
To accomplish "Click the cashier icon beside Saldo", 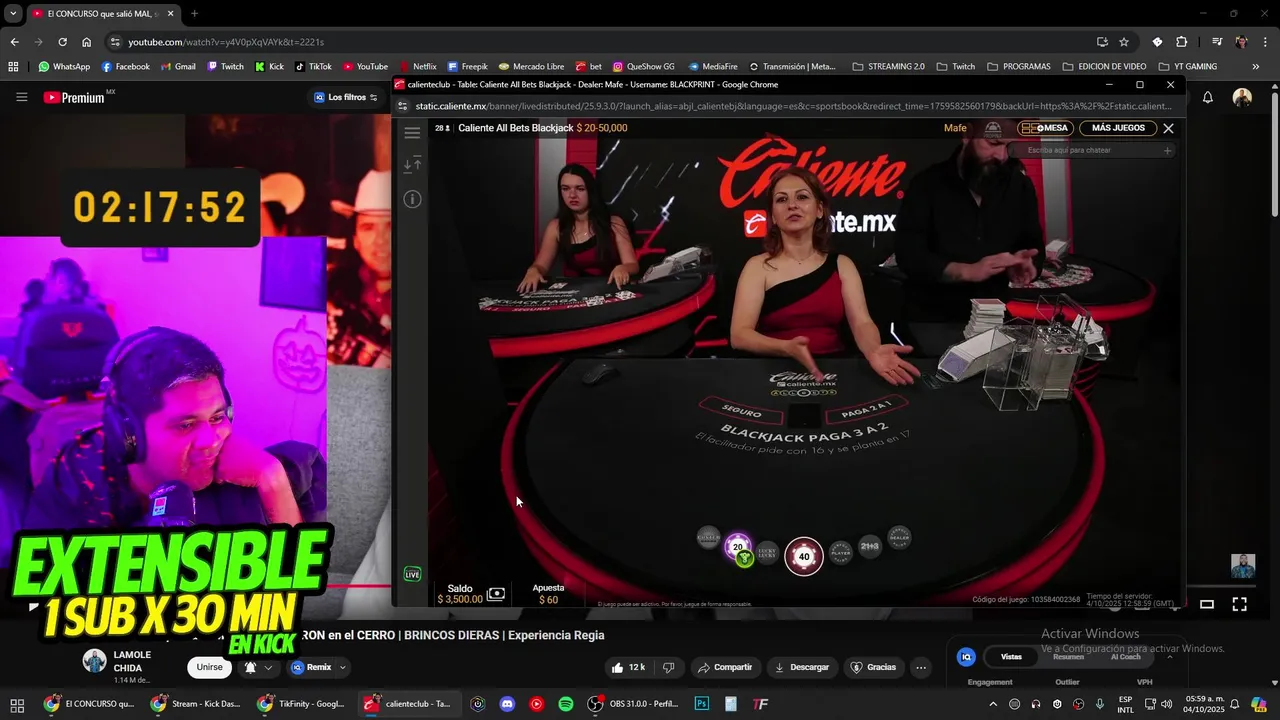I will 496,594.
